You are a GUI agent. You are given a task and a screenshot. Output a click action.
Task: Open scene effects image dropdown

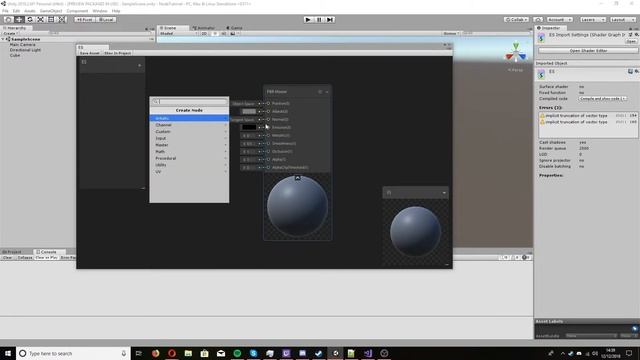click(x=234, y=33)
